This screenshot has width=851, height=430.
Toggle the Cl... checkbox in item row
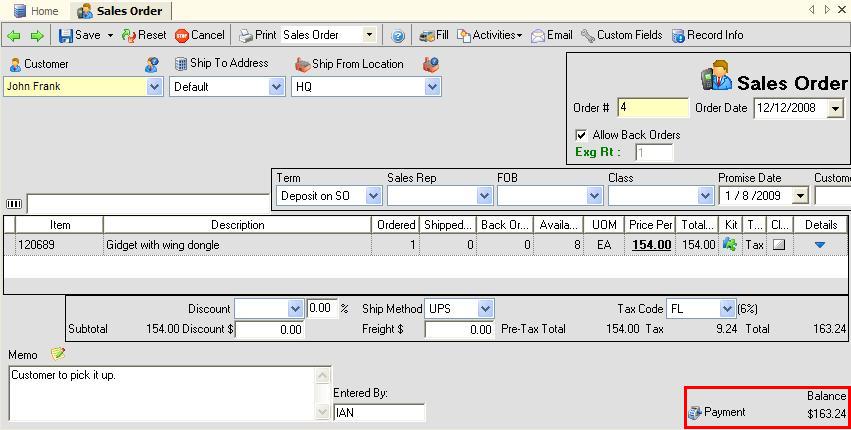tap(779, 244)
